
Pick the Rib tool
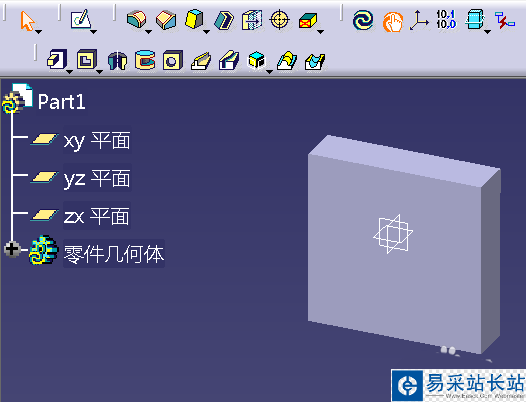(201, 61)
